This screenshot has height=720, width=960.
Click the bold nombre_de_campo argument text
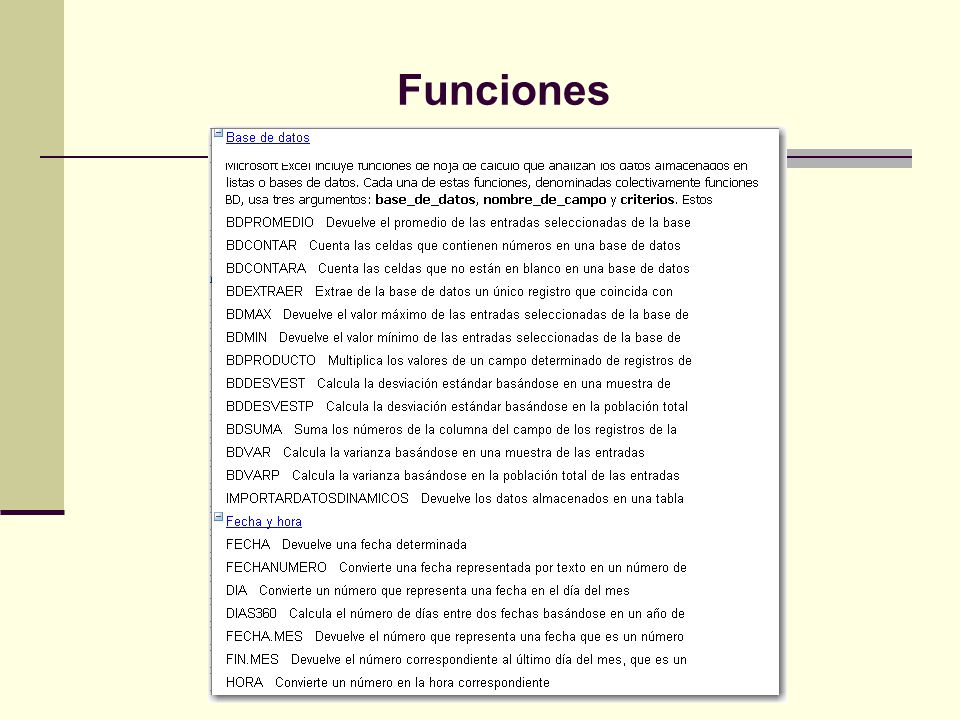pyautogui.click(x=544, y=200)
